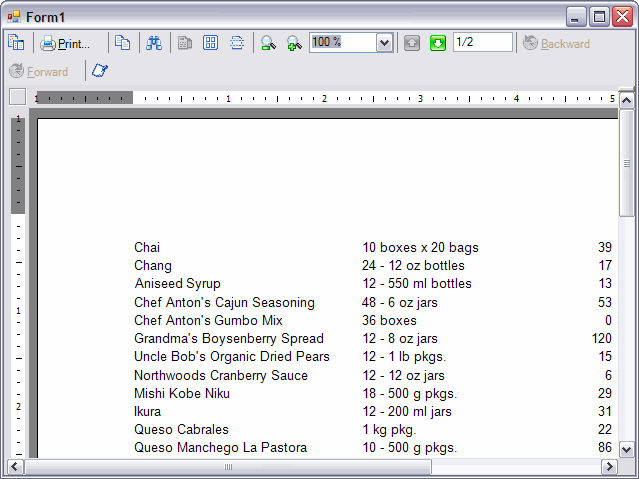Select the multiple pages view icon
639x479 pixels.
(x=211, y=43)
